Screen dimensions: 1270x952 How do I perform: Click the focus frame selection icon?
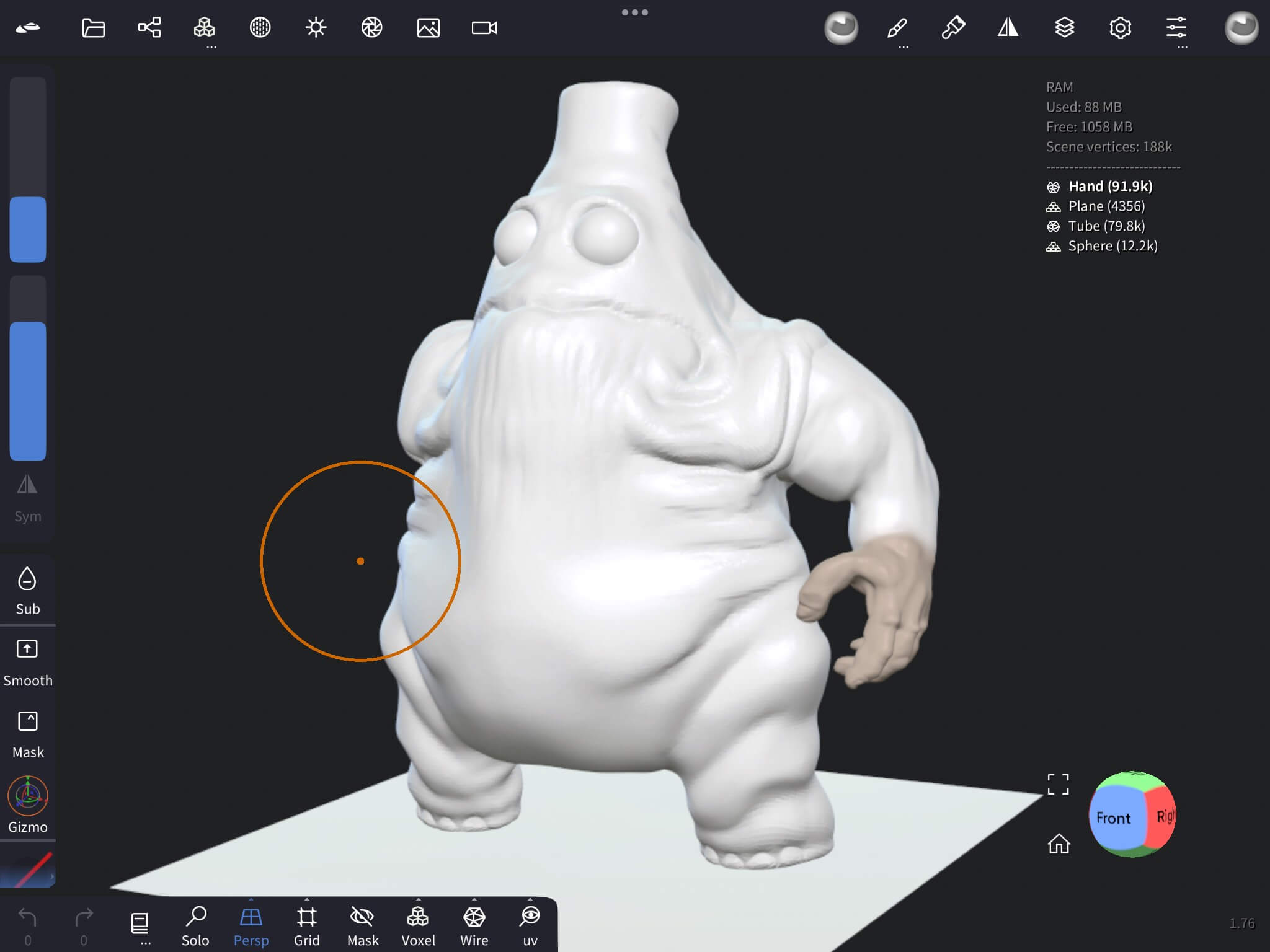pos(1059,784)
